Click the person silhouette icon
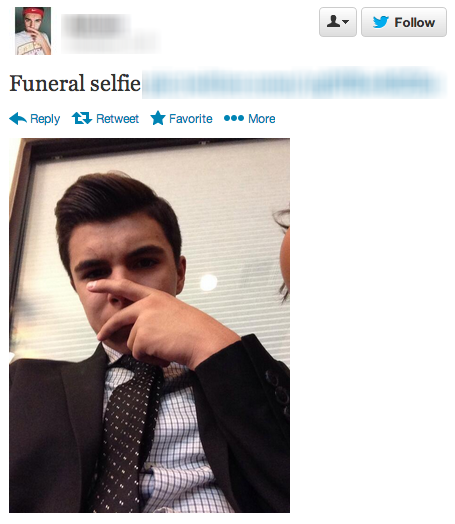The width and height of the screenshot is (455, 524). click(x=333, y=22)
